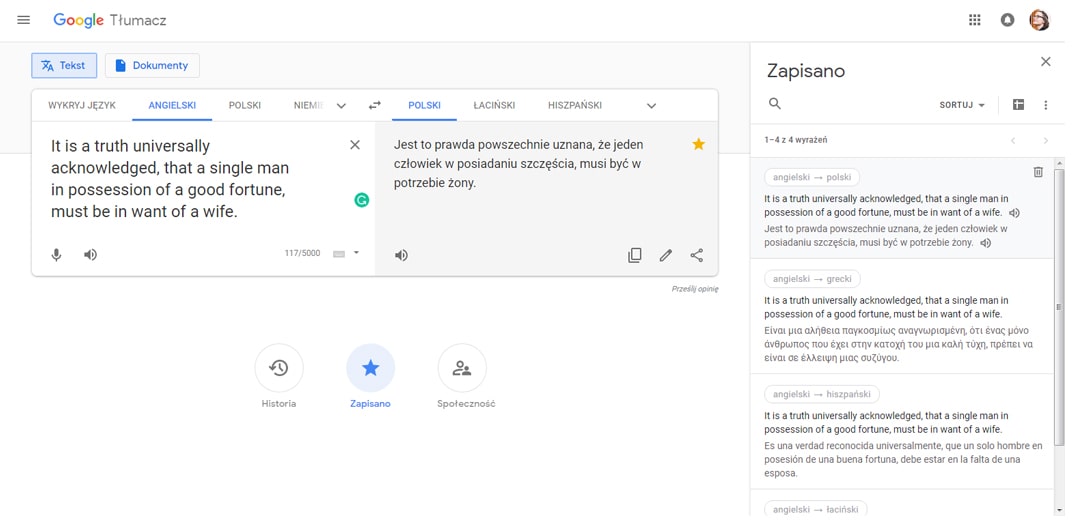Click the saved phrases panel scrollbar

point(1059,306)
